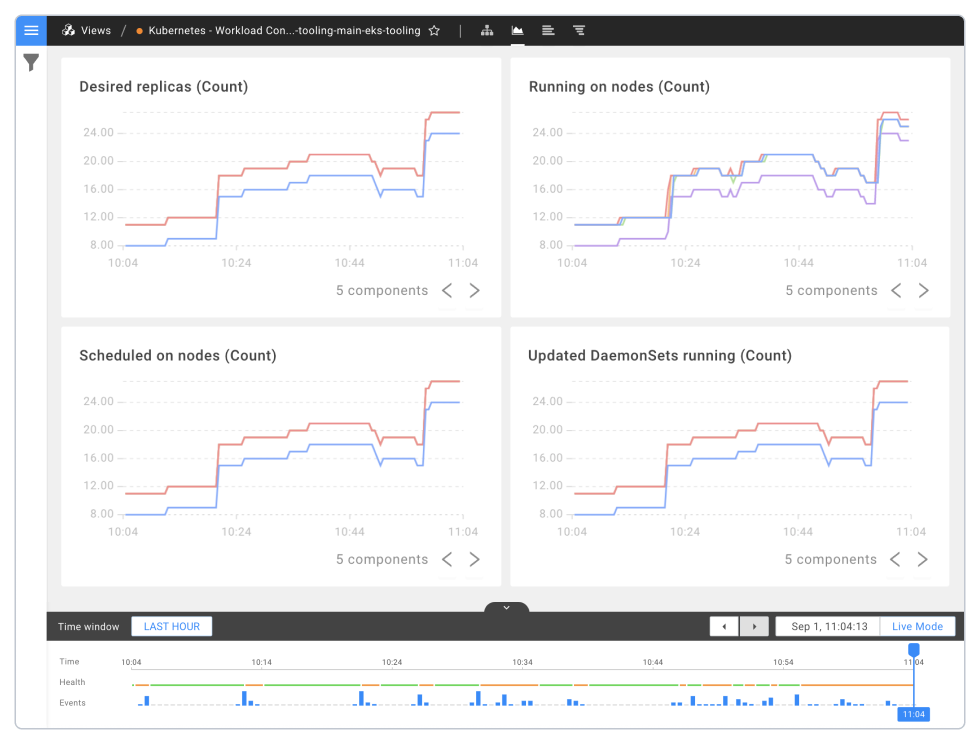The image size is (980, 744).
Task: Open the hamburger navigation menu
Action: (x=31, y=30)
